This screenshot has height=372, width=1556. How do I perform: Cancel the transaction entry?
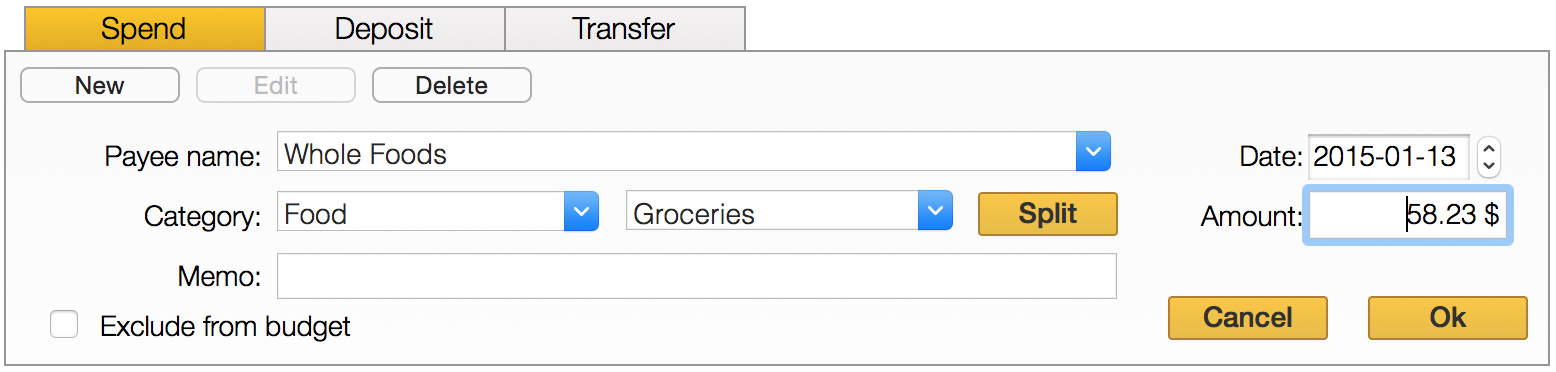coord(1247,318)
